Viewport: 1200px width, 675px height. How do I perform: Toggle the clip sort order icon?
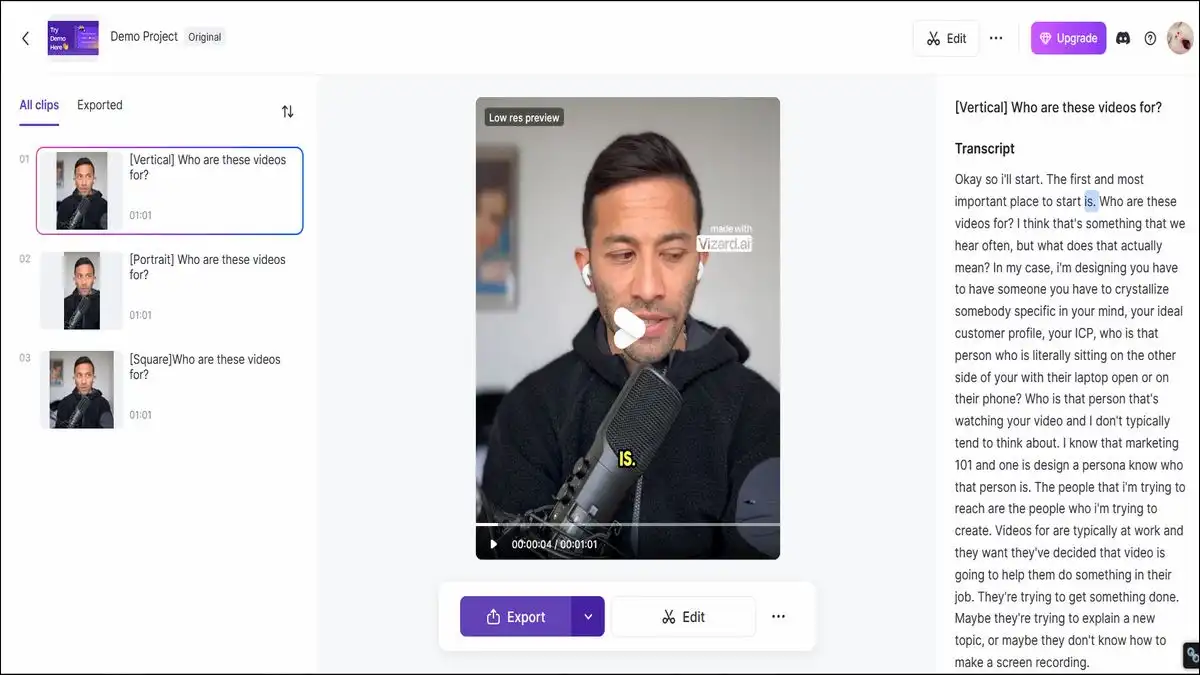[x=288, y=111]
